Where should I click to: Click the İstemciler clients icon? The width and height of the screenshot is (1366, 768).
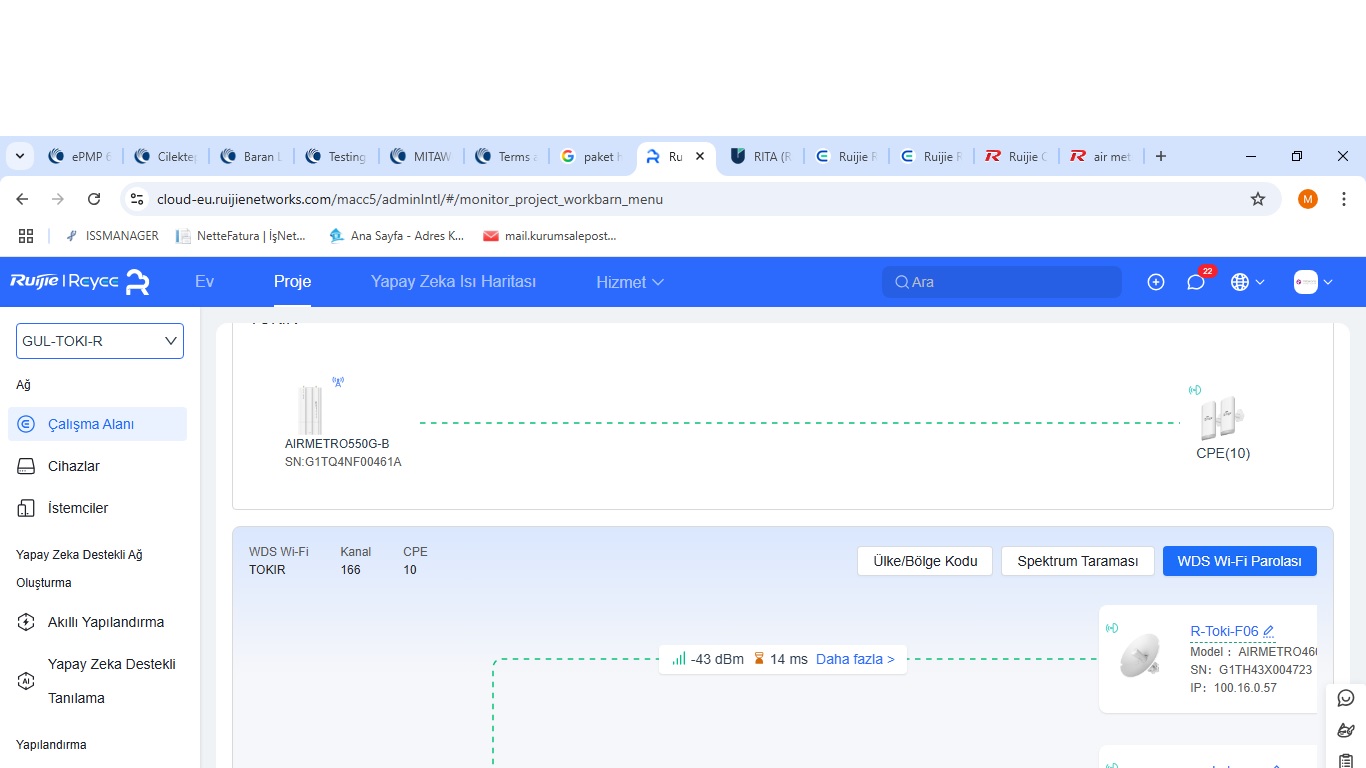coord(27,508)
